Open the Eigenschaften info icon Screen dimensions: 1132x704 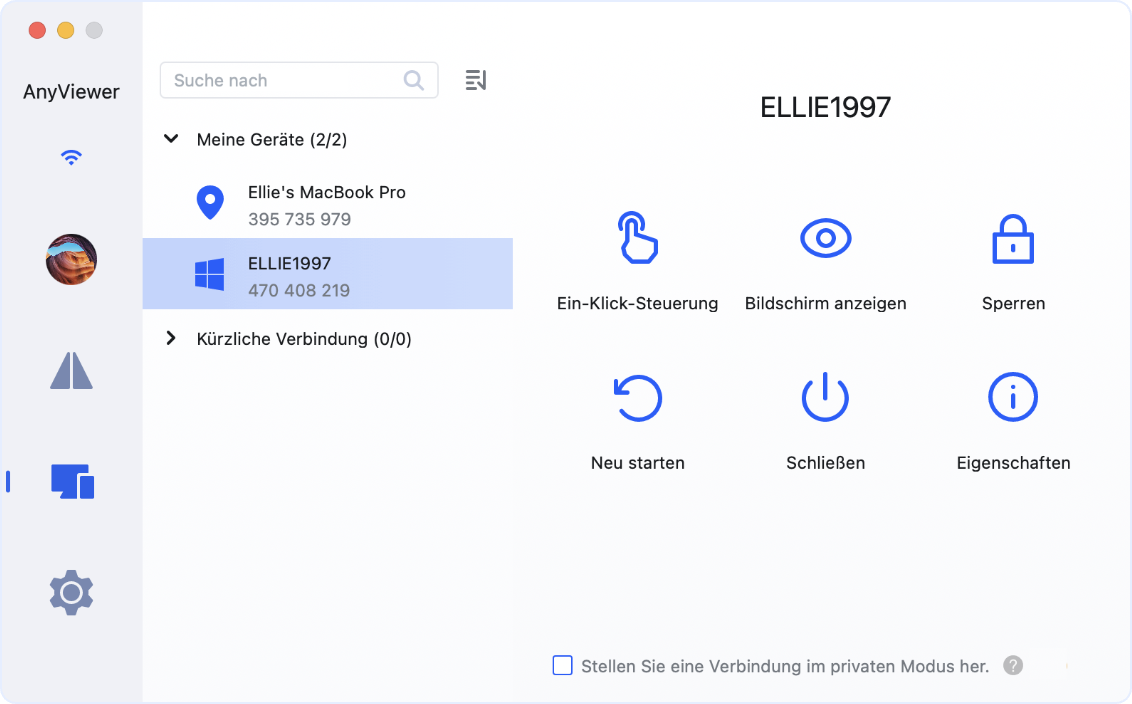click(1012, 398)
